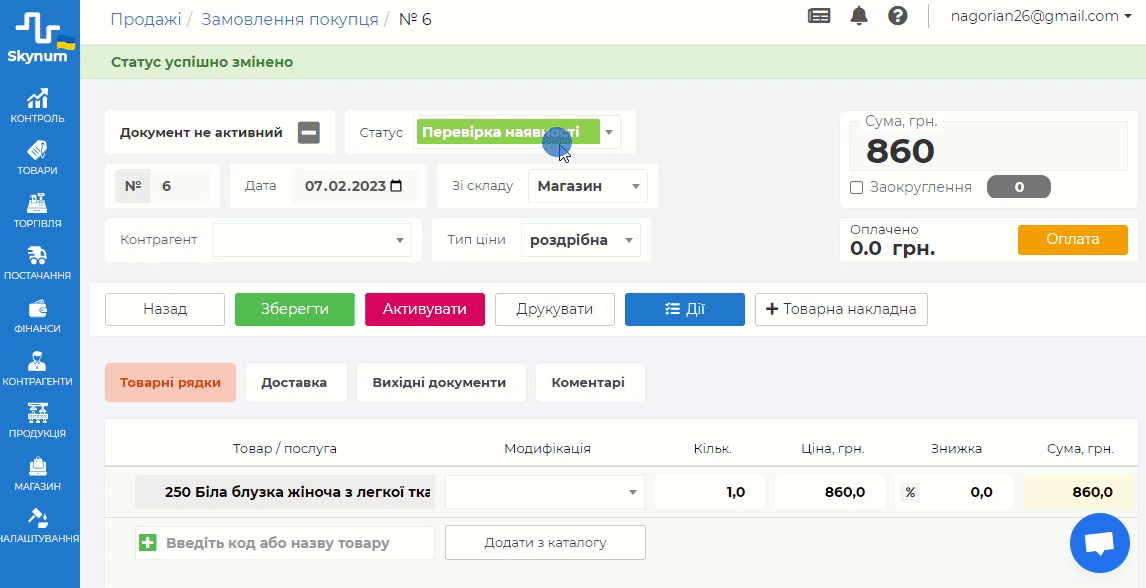Image resolution: width=1146 pixels, height=588 pixels.
Task: Click the Знижка column header
Action: click(x=956, y=448)
